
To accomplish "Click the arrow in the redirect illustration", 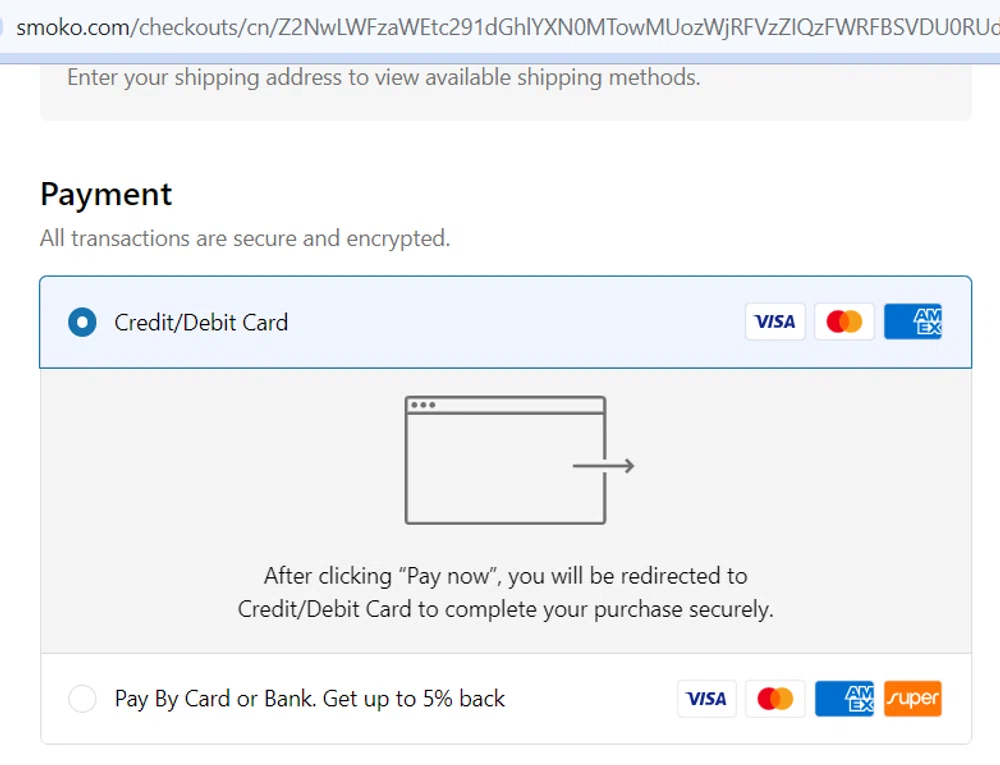I will tap(603, 465).
